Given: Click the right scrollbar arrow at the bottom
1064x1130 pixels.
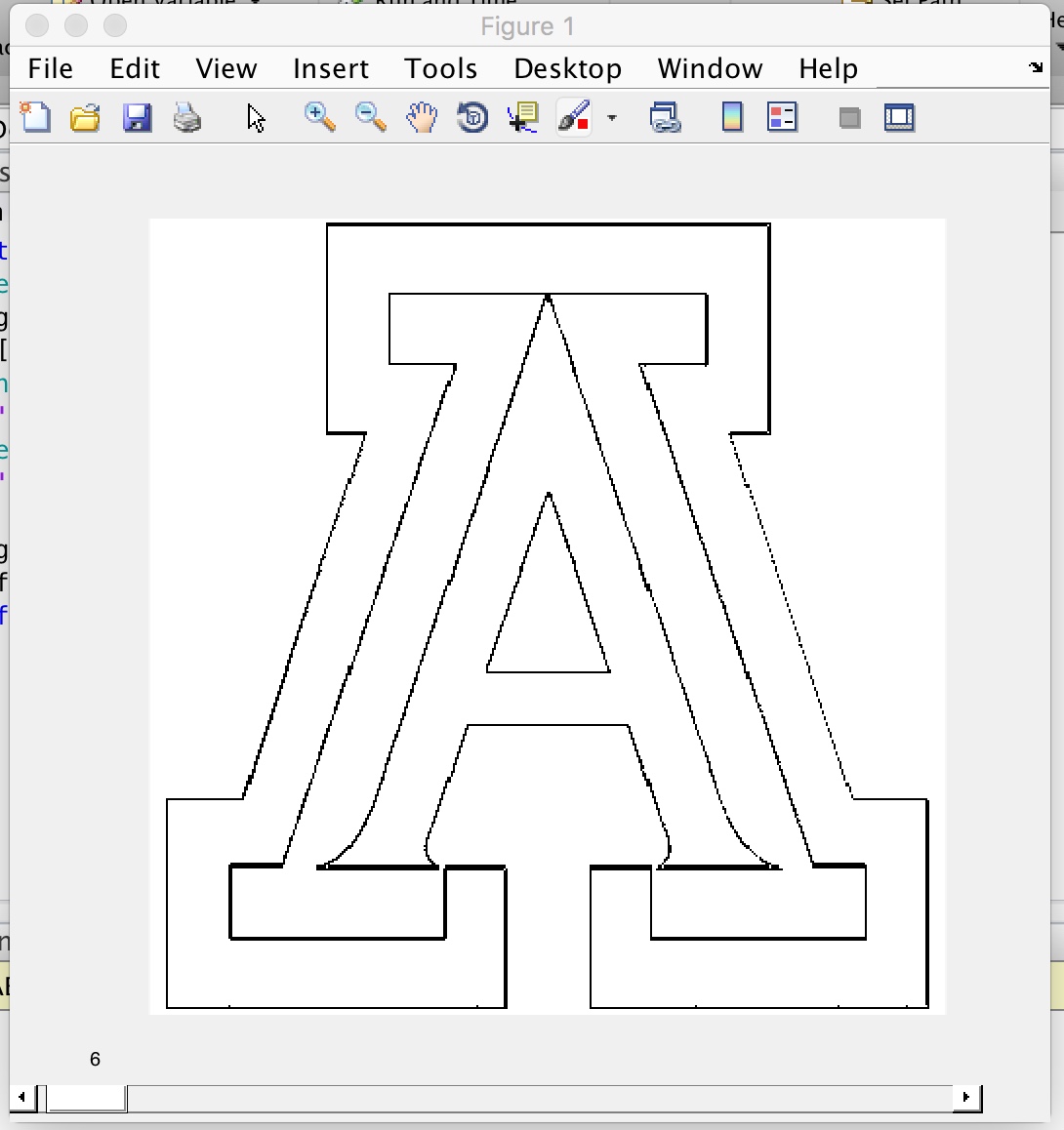Looking at the screenshot, I should click(964, 1098).
